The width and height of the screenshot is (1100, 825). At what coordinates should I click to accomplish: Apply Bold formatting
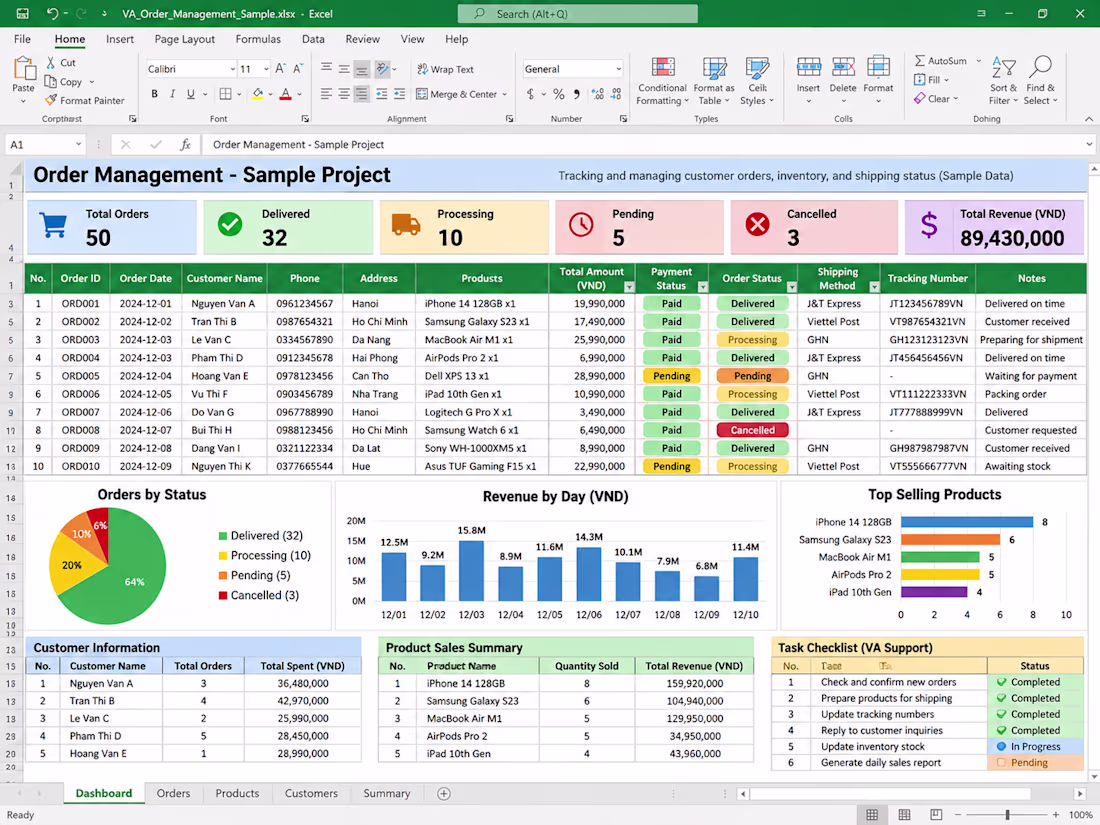click(154, 94)
